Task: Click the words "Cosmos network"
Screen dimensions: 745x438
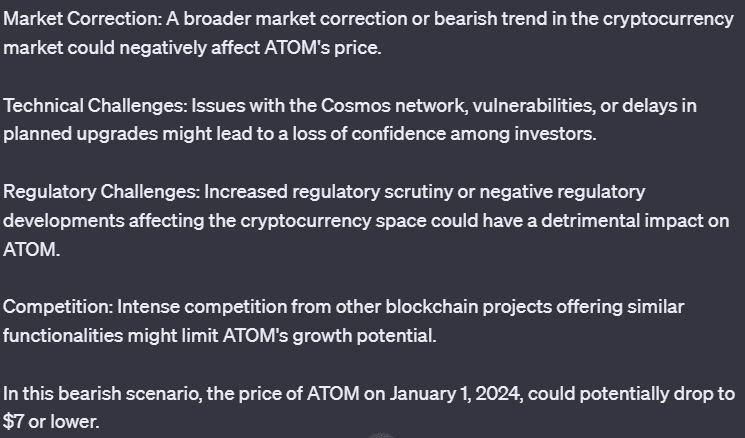Action: coord(394,105)
